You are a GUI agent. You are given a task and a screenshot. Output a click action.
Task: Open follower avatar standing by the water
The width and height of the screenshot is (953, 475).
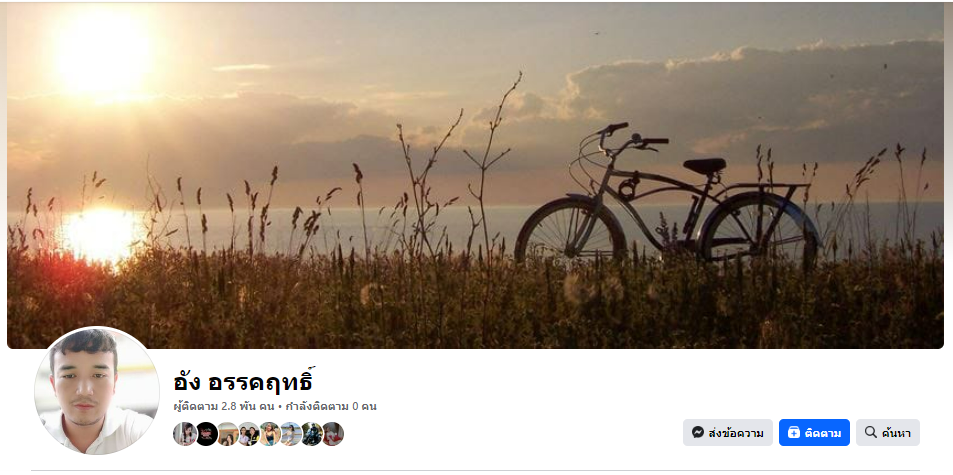[291, 434]
